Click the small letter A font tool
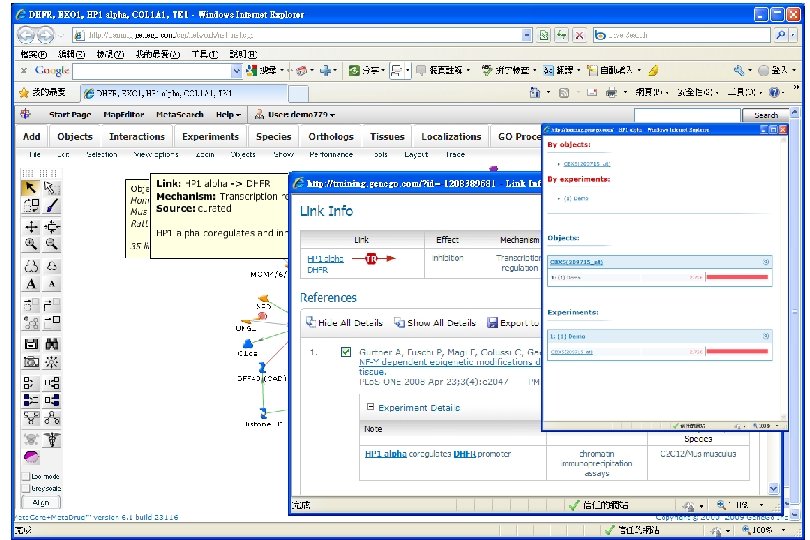810x540 pixels. tap(52, 284)
